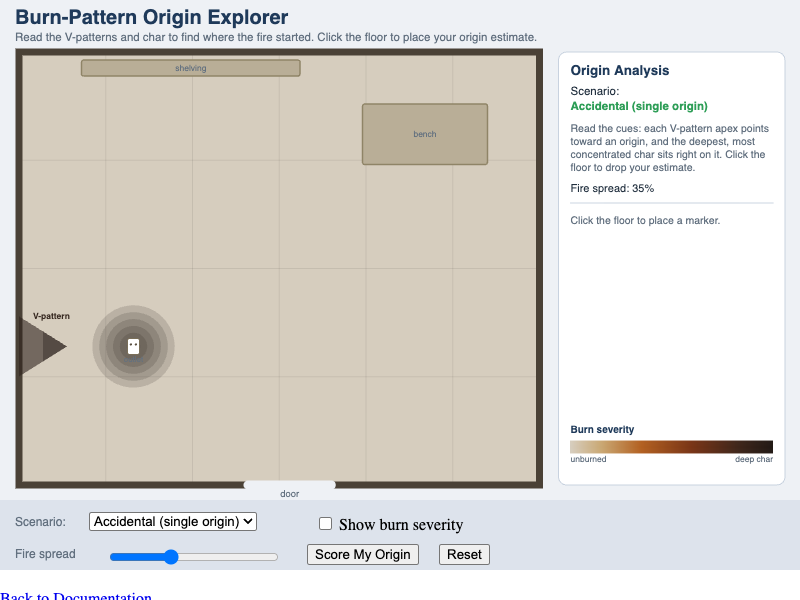Click the 'deep char' legend label
800x600 pixels.
[754, 459]
